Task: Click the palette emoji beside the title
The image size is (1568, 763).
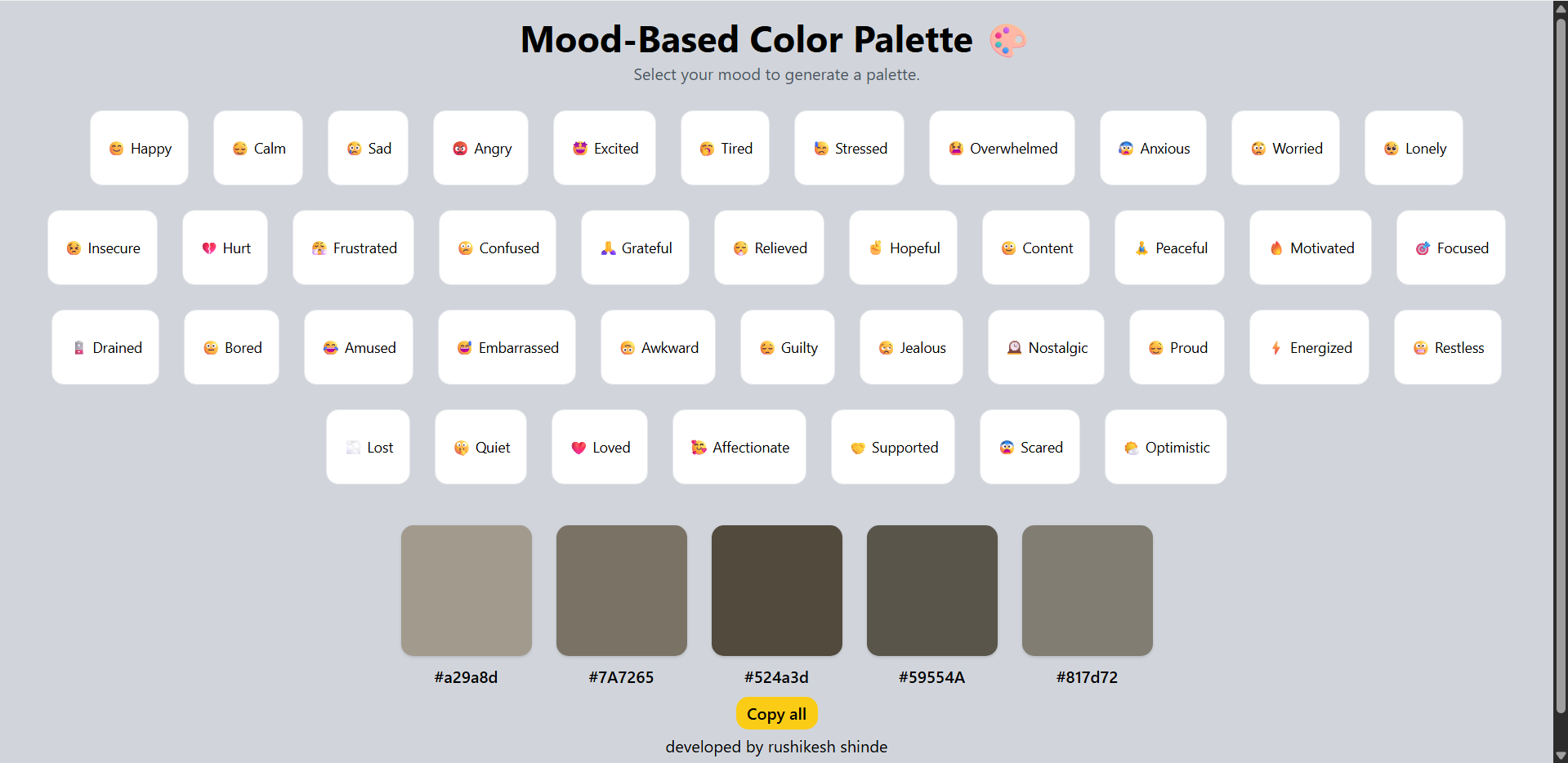Action: point(1007,40)
